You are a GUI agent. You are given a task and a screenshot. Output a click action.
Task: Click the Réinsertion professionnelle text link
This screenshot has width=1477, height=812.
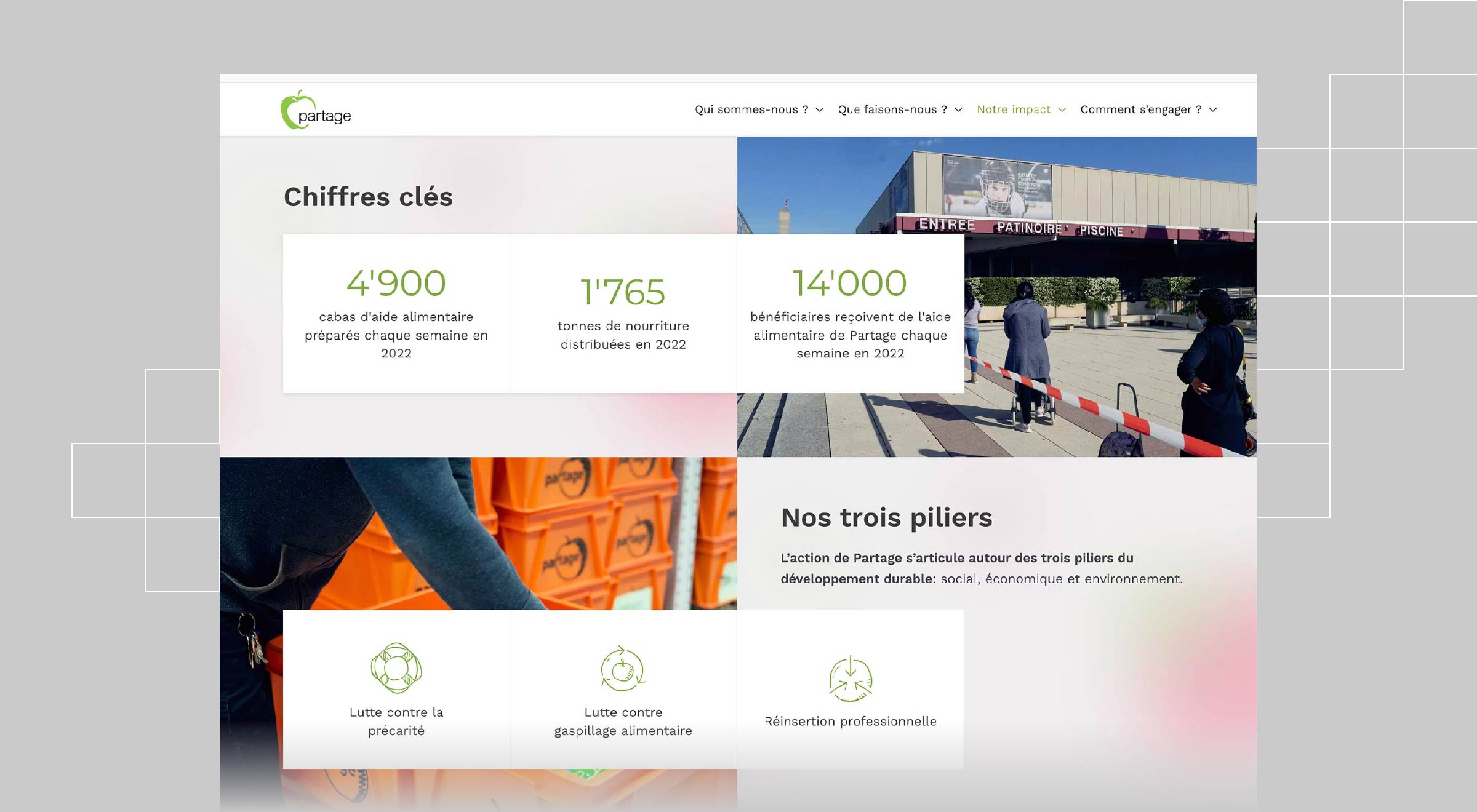[x=850, y=721]
